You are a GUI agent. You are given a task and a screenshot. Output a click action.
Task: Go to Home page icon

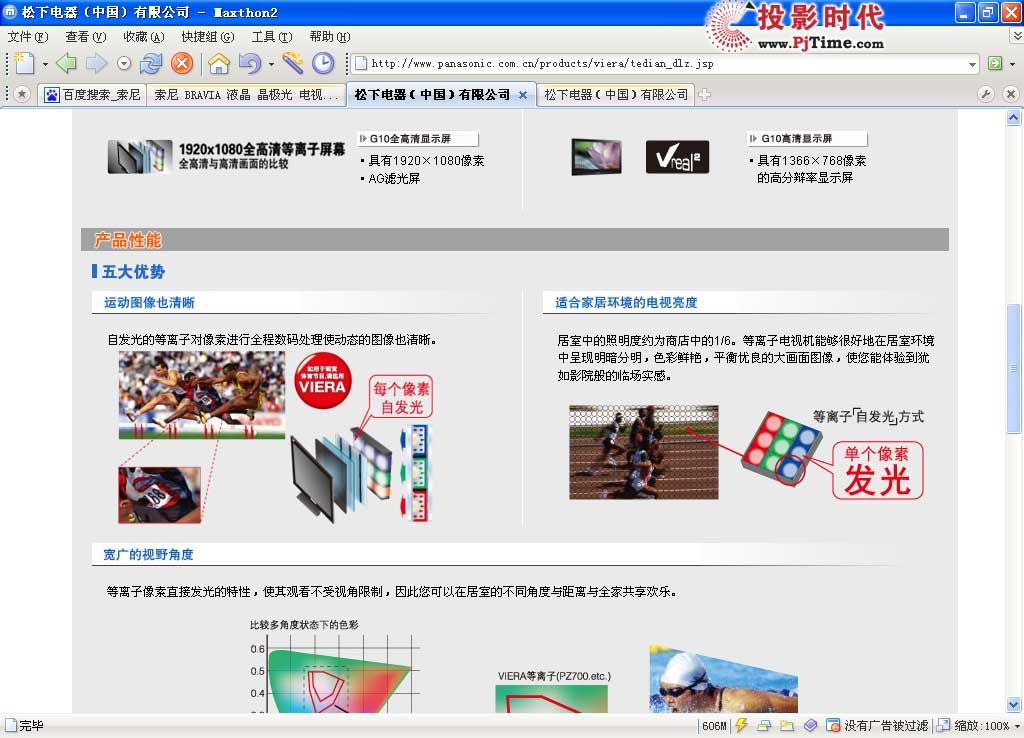coord(218,64)
